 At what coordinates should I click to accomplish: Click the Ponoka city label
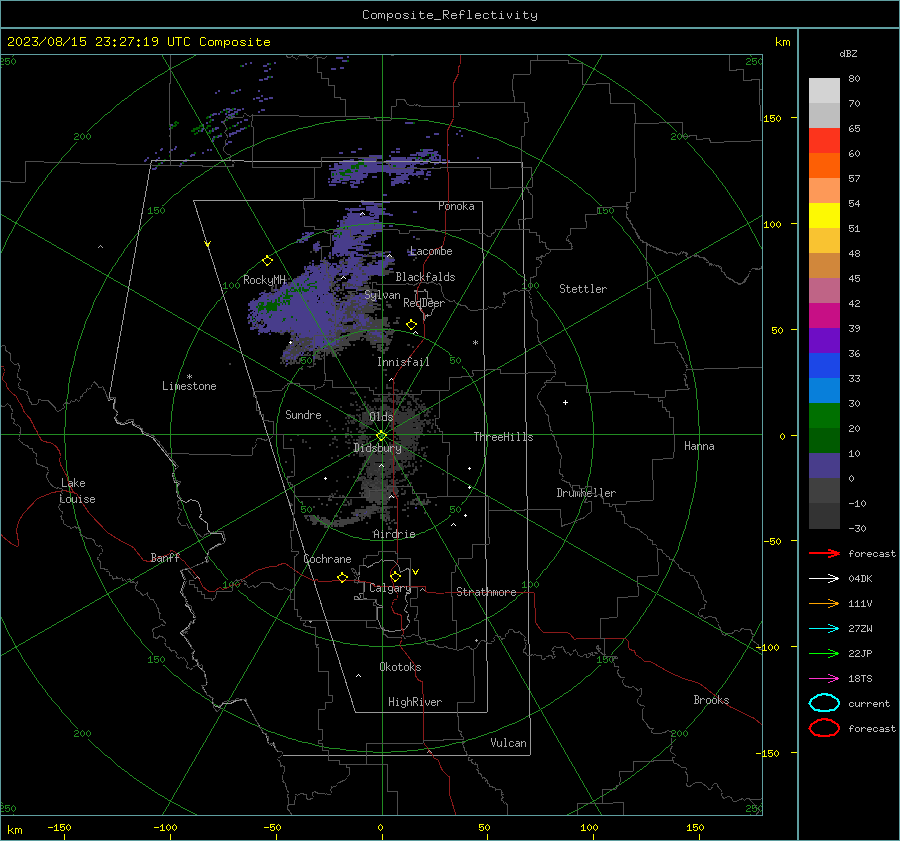pos(456,206)
